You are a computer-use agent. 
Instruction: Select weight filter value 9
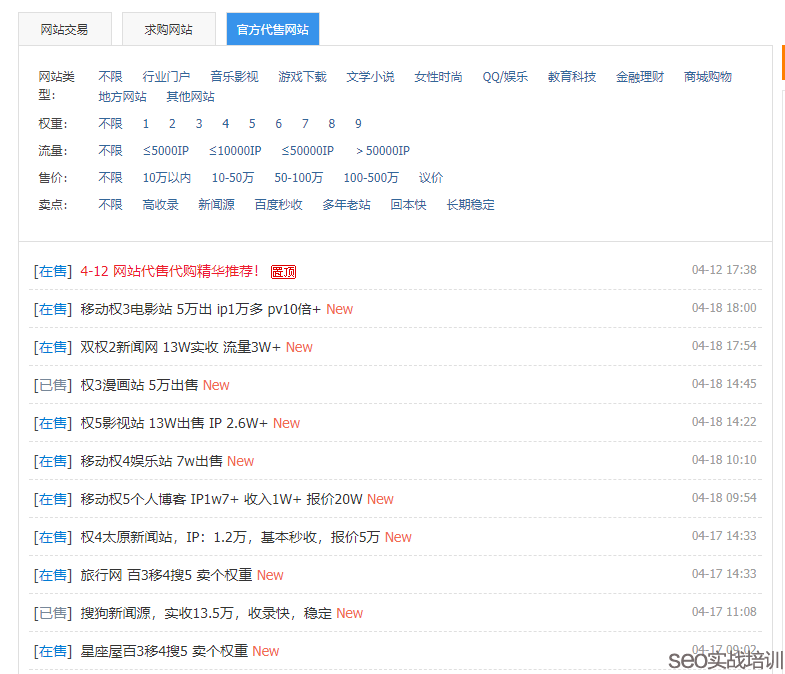pyautogui.click(x=358, y=124)
